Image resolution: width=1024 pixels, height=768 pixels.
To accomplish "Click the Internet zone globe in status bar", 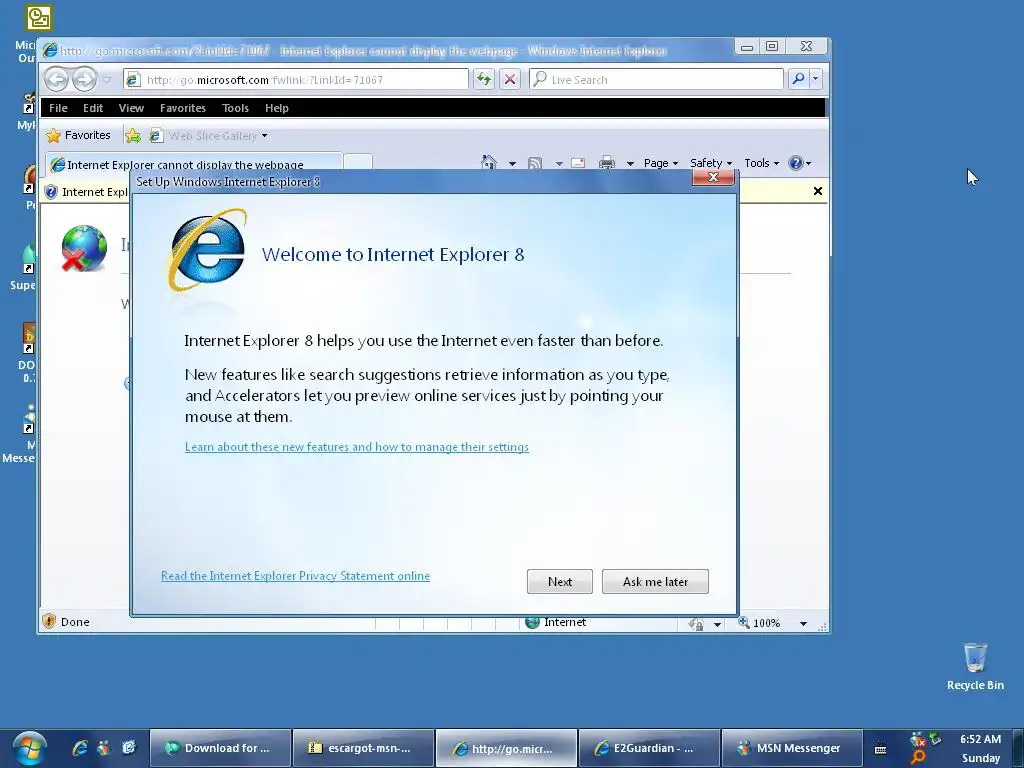I will click(533, 622).
